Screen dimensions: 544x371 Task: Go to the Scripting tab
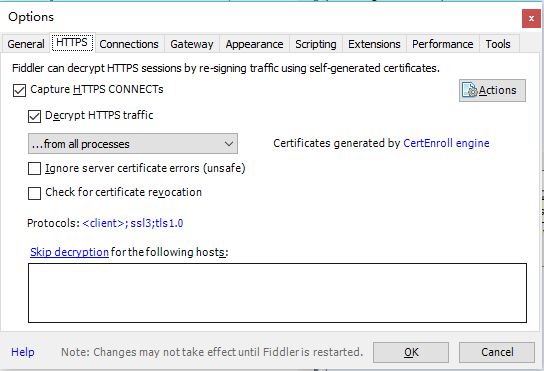point(316,44)
